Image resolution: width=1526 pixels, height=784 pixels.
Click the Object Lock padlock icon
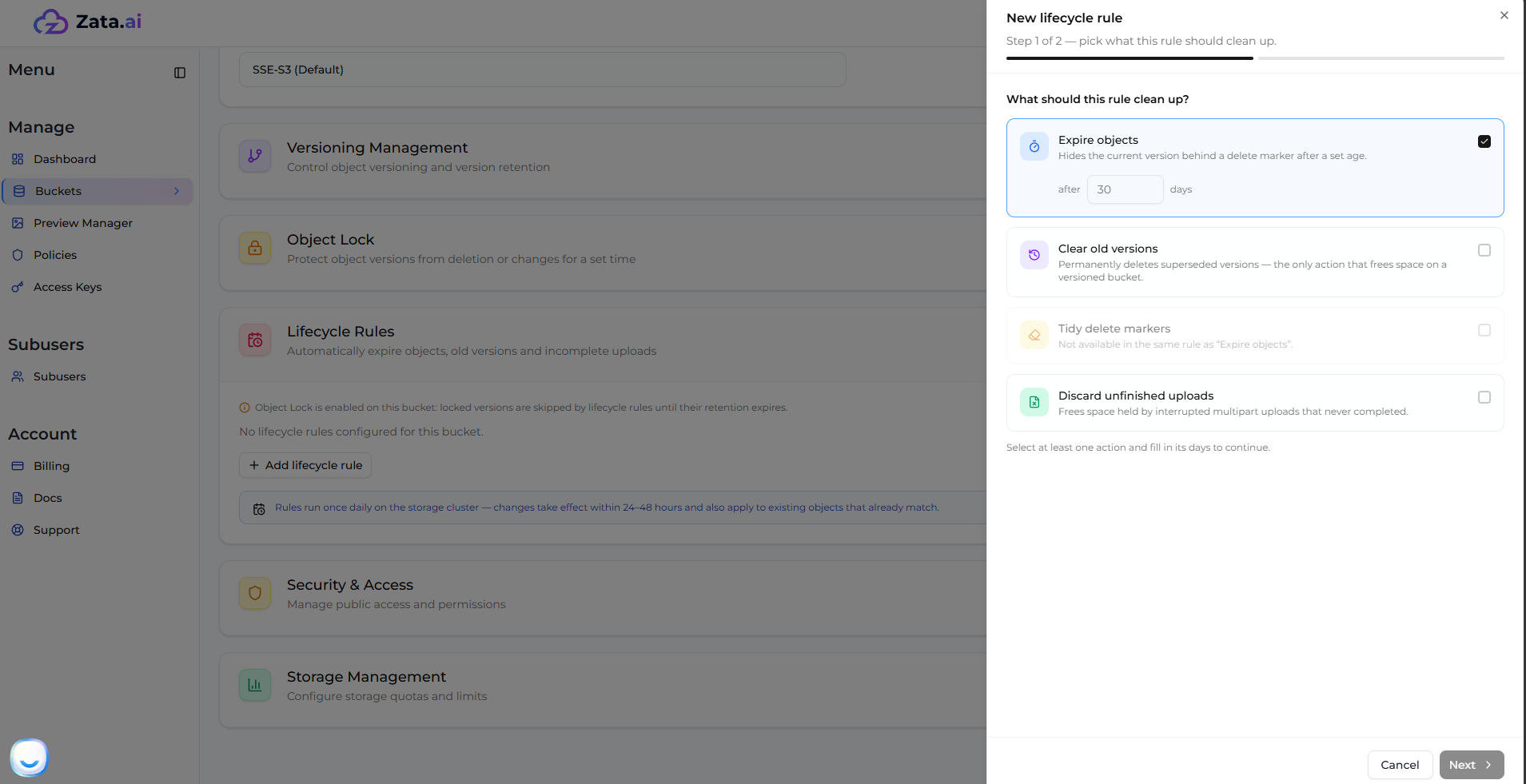pyautogui.click(x=255, y=248)
